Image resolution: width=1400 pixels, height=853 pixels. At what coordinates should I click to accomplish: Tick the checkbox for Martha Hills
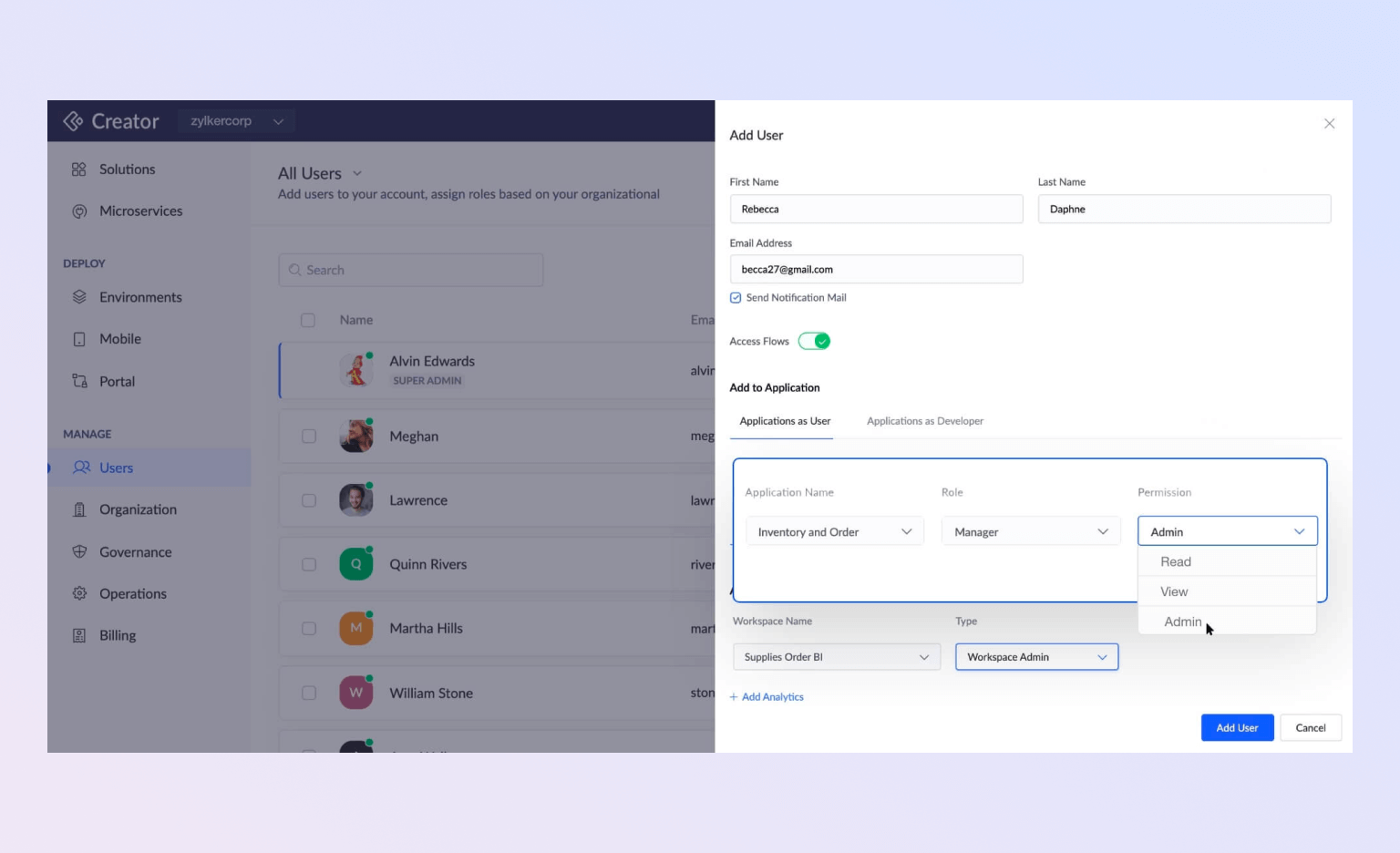[309, 629]
